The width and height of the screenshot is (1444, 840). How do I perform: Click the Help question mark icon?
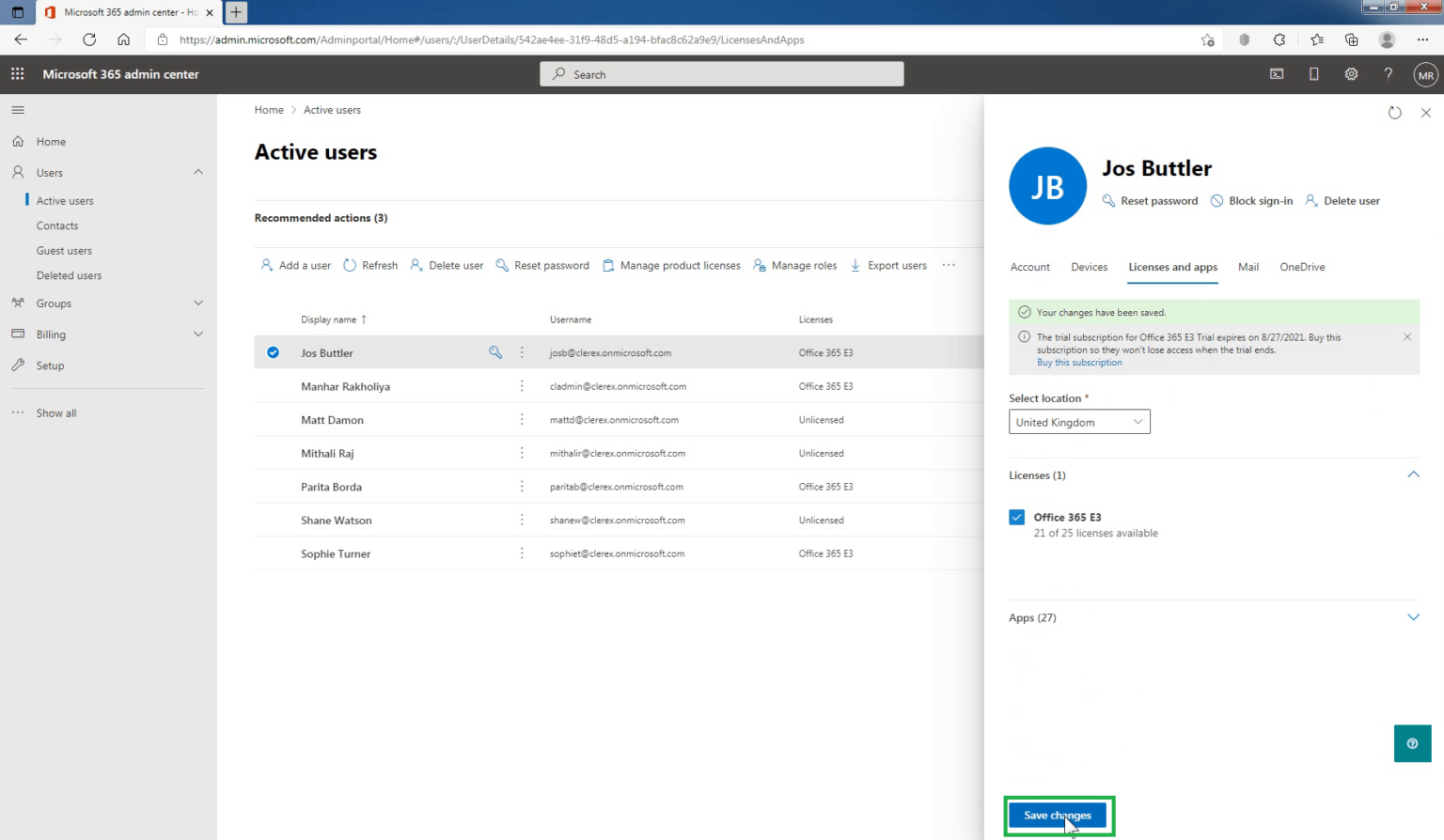click(1389, 73)
